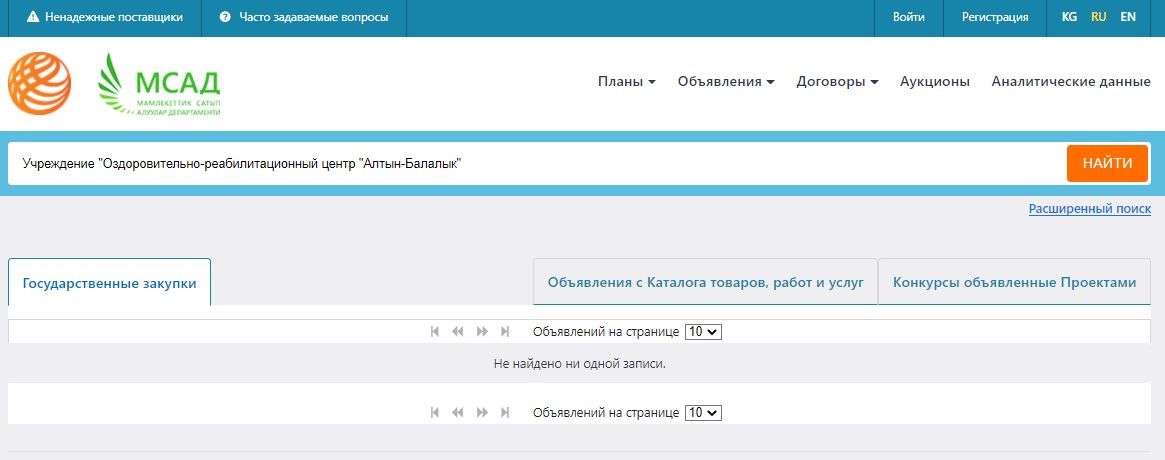Click the green МСАД department logo
Screen dimensions: 1165x460
159,84
